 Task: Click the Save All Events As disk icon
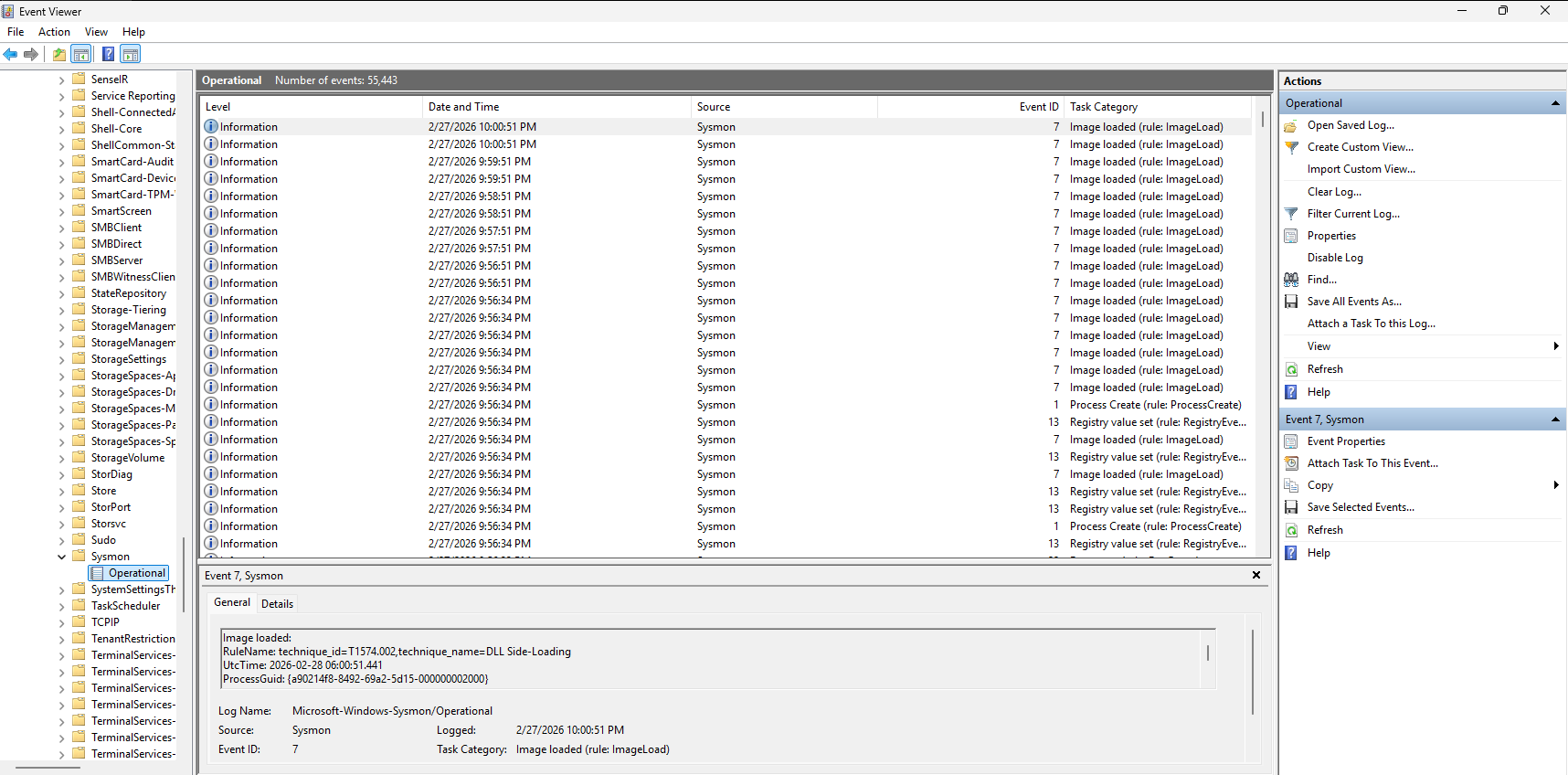[x=1291, y=302]
